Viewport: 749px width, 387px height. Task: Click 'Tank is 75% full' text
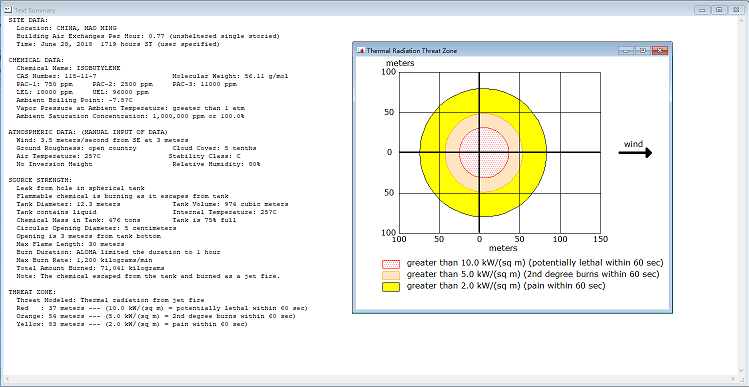[x=204, y=220]
